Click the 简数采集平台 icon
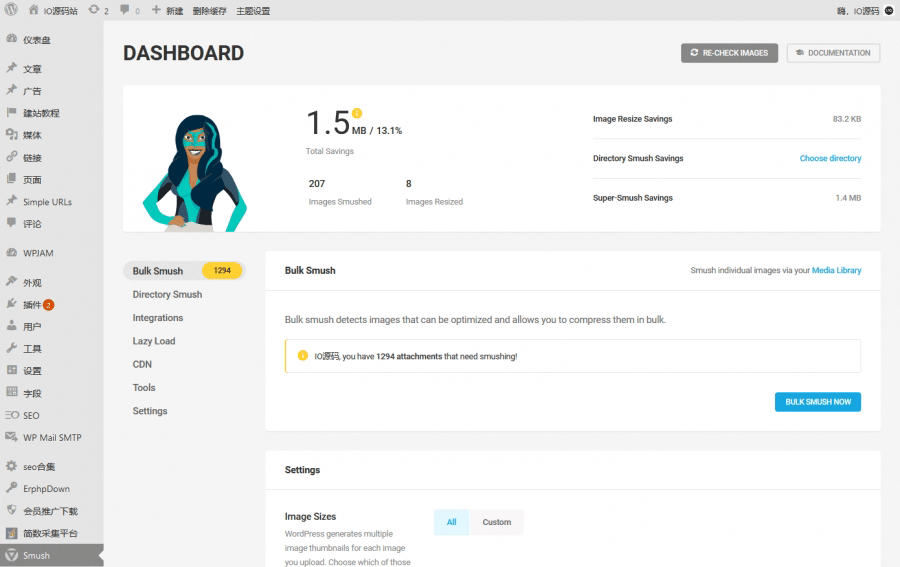Viewport: 900px width, 567px height. tap(11, 533)
